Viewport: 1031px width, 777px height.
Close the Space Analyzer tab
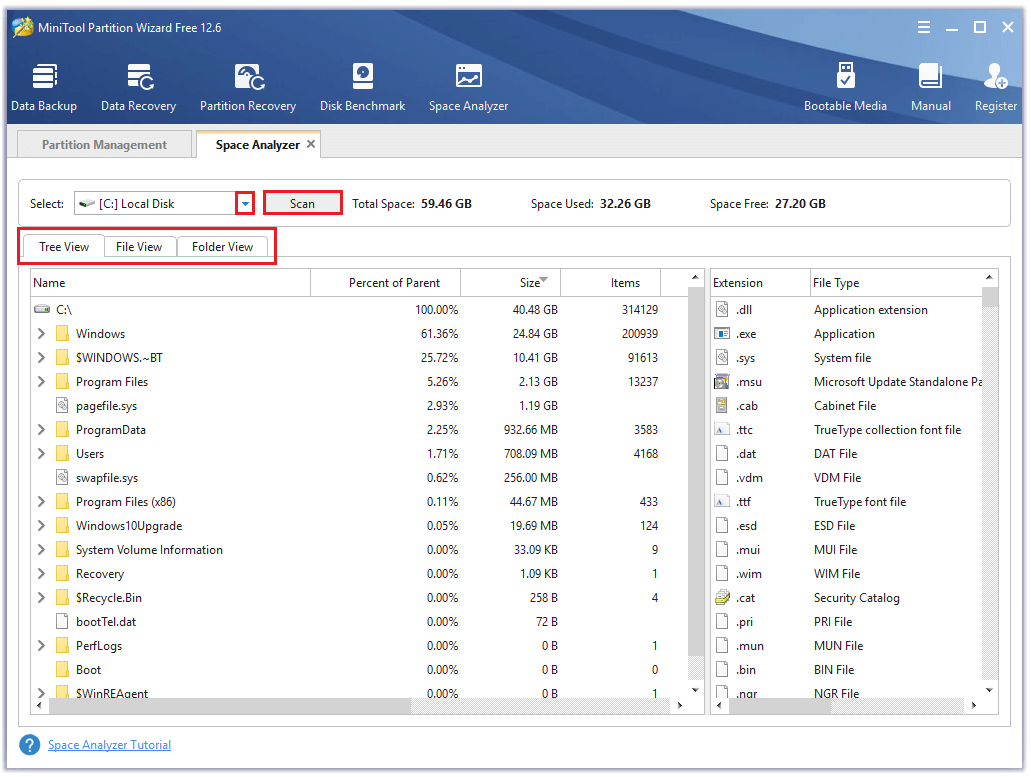pos(311,144)
